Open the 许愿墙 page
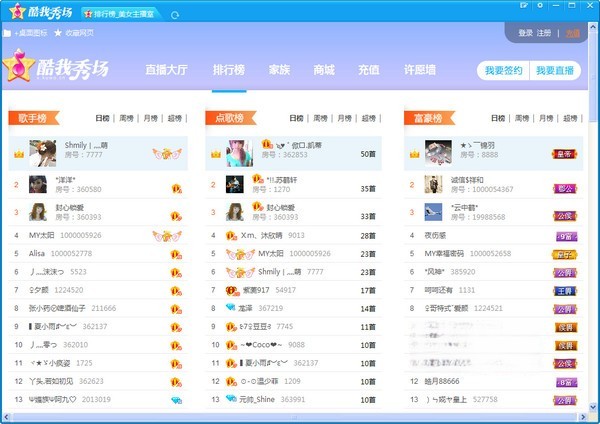The width and height of the screenshot is (600, 424). pos(420,70)
